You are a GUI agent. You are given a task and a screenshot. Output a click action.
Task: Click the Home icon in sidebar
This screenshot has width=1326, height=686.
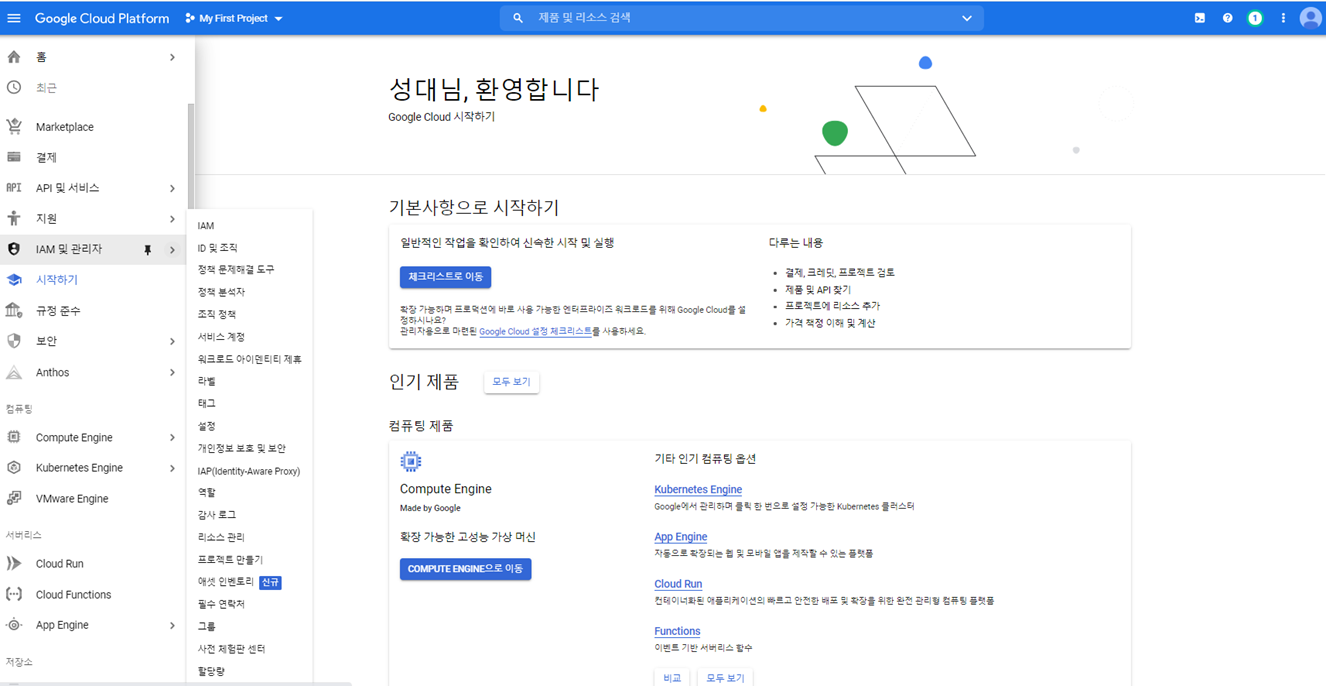pos(14,57)
